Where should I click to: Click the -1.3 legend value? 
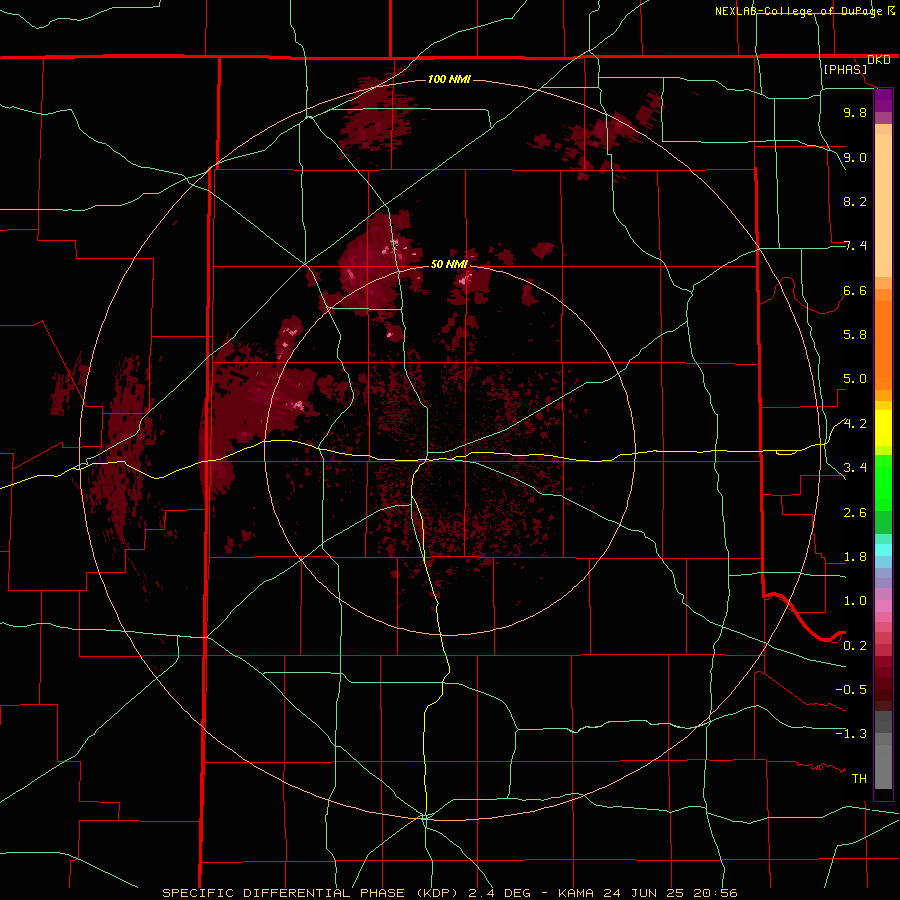[851, 734]
